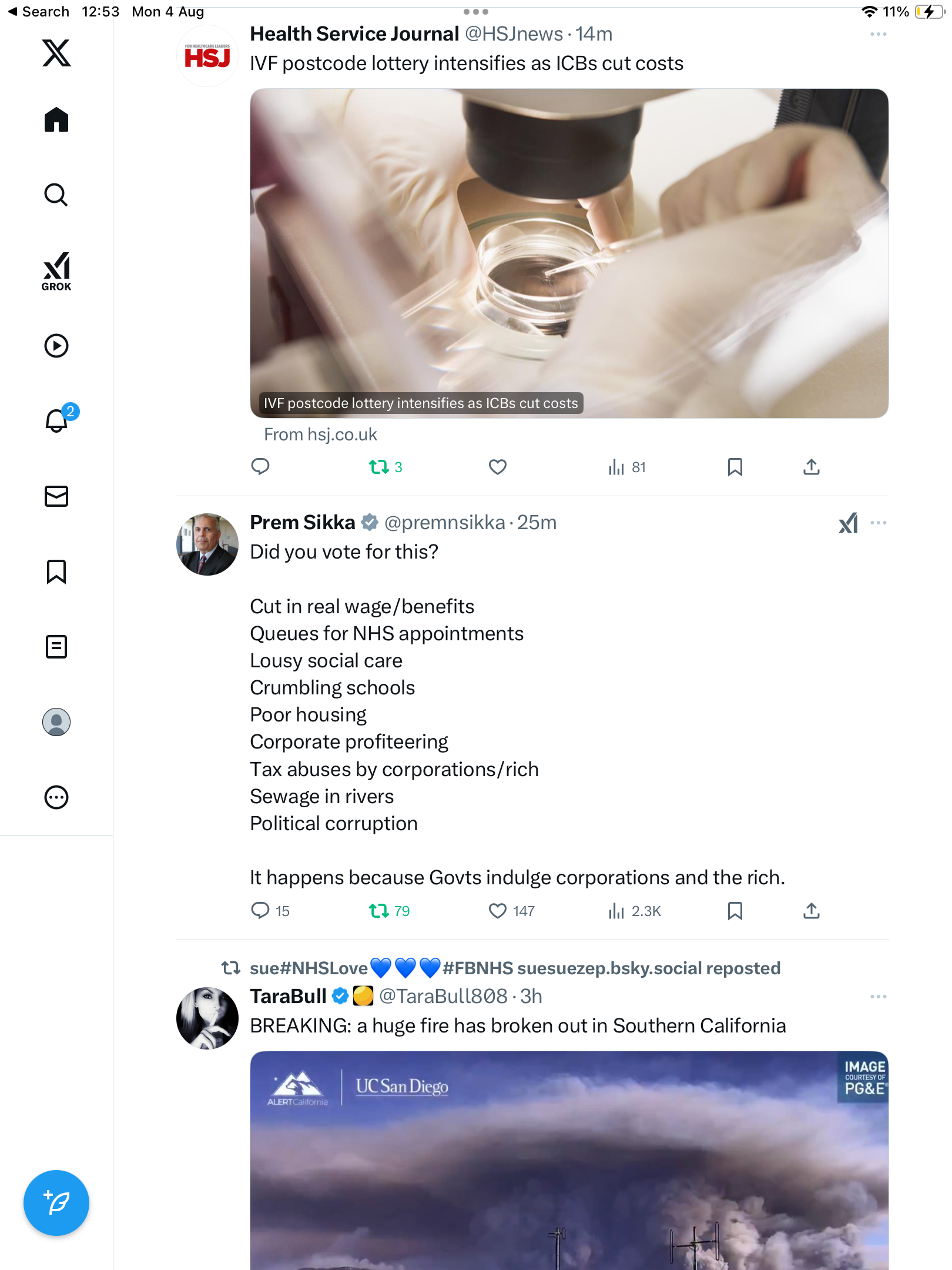Open more options on TaraBull post
Viewport: 952px width, 1270px height.
click(x=878, y=997)
